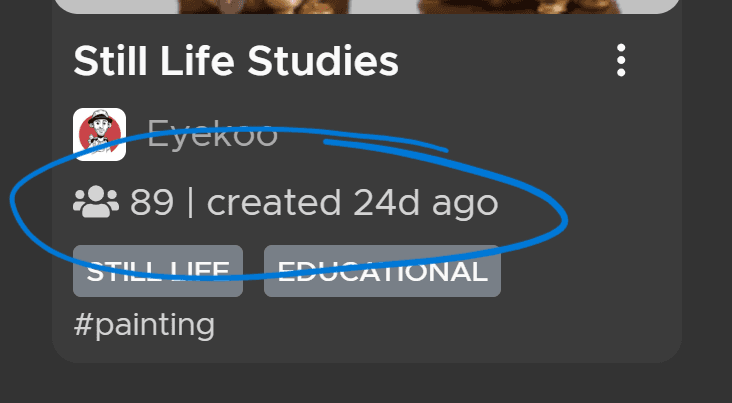This screenshot has width=732, height=403.
Task: Open the Still Life Studies title
Action: pos(236,62)
